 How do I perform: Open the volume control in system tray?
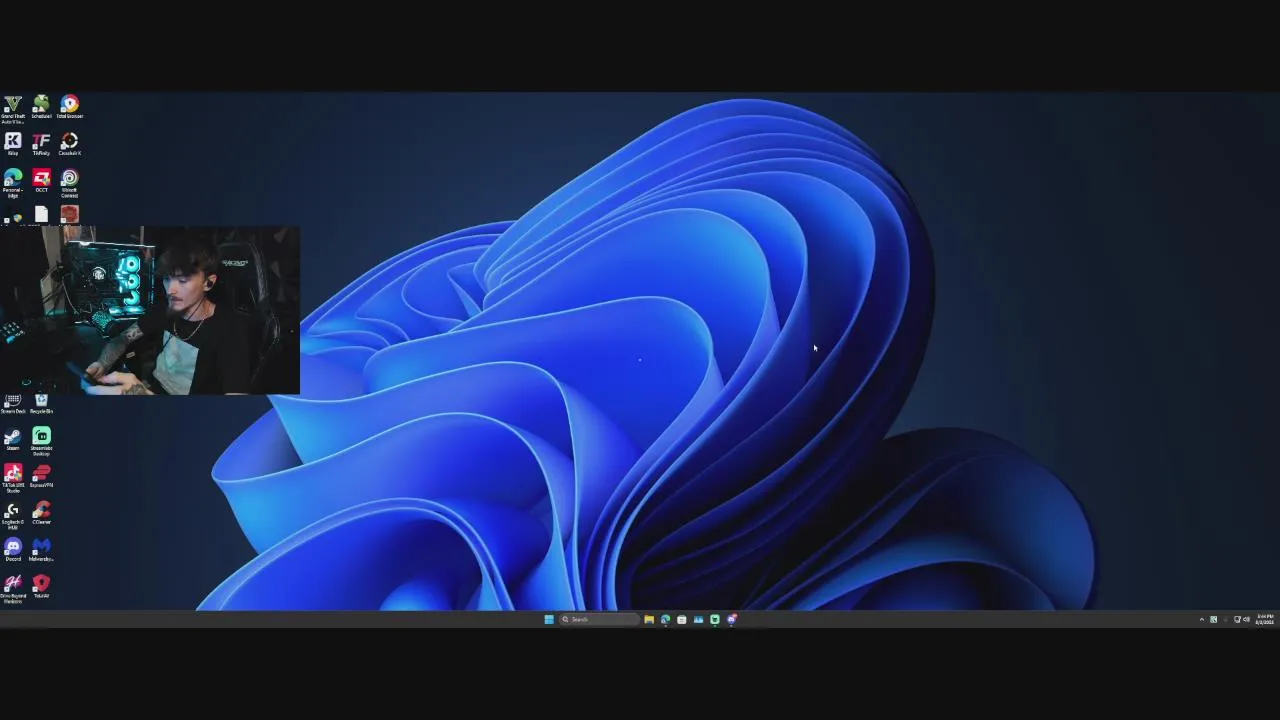(x=1246, y=620)
